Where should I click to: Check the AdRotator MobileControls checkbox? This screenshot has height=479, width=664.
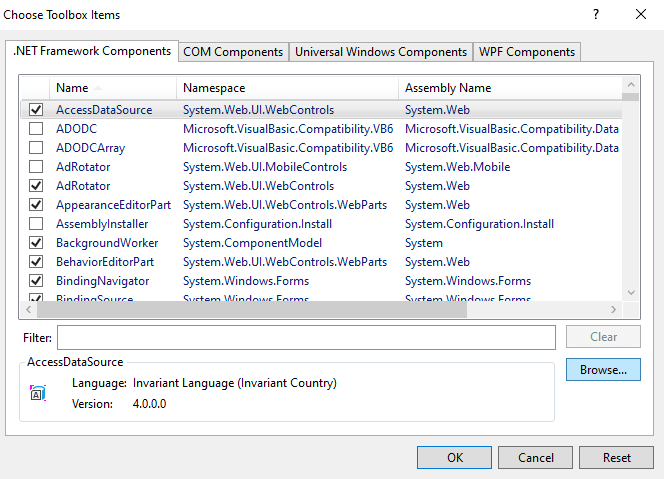click(36, 167)
